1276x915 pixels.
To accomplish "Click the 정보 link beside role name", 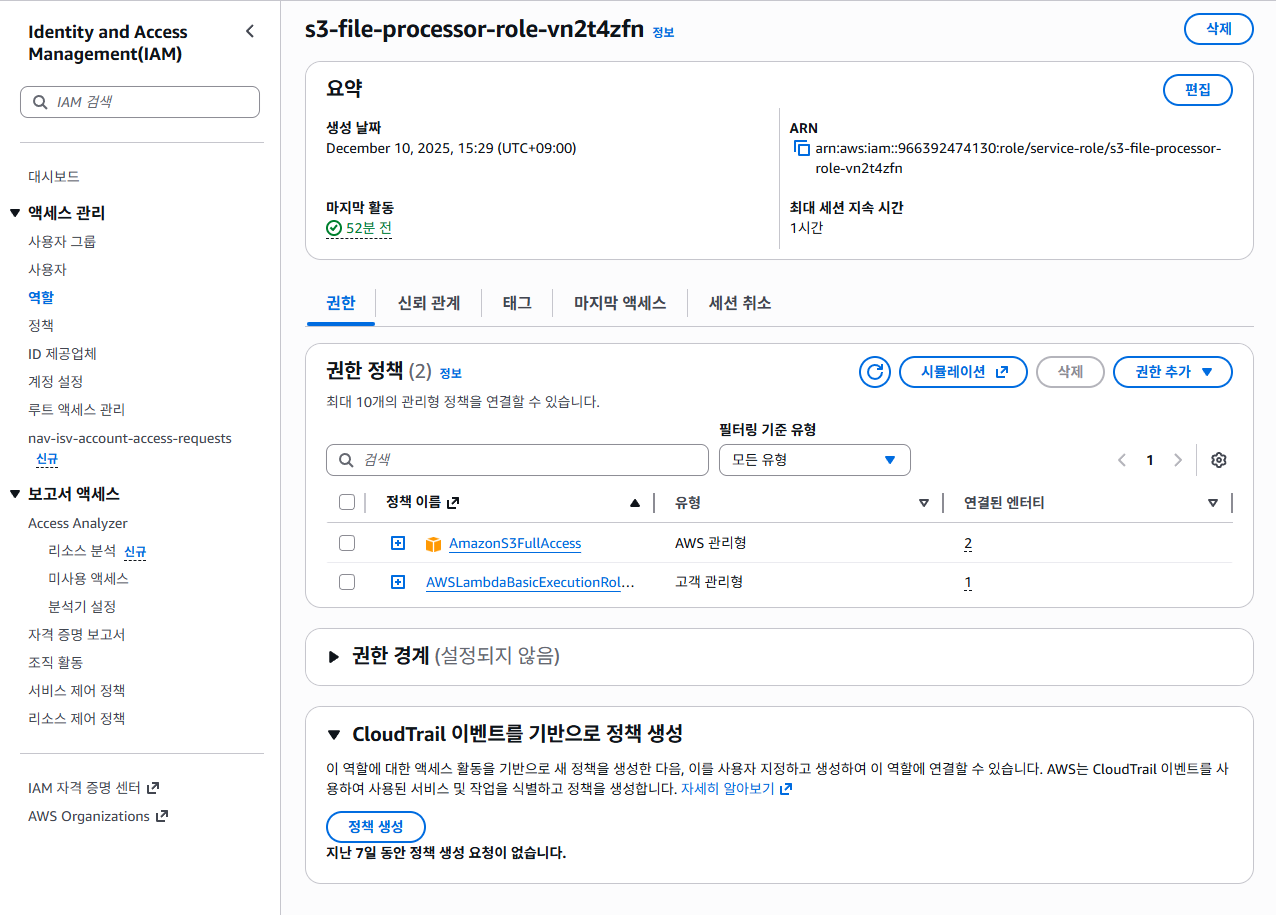I will tap(663, 32).
